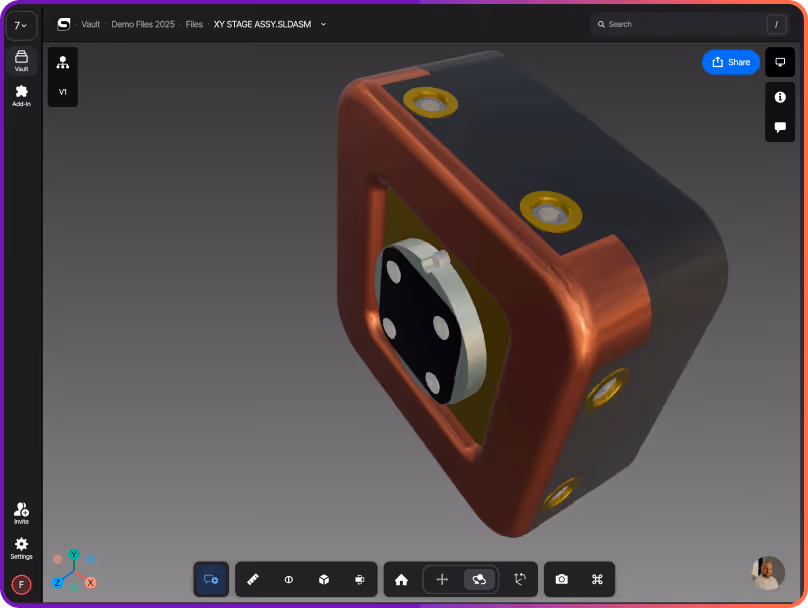This screenshot has height=608, width=808.
Task: Switch to pan mode plus icon
Action: tap(442, 580)
